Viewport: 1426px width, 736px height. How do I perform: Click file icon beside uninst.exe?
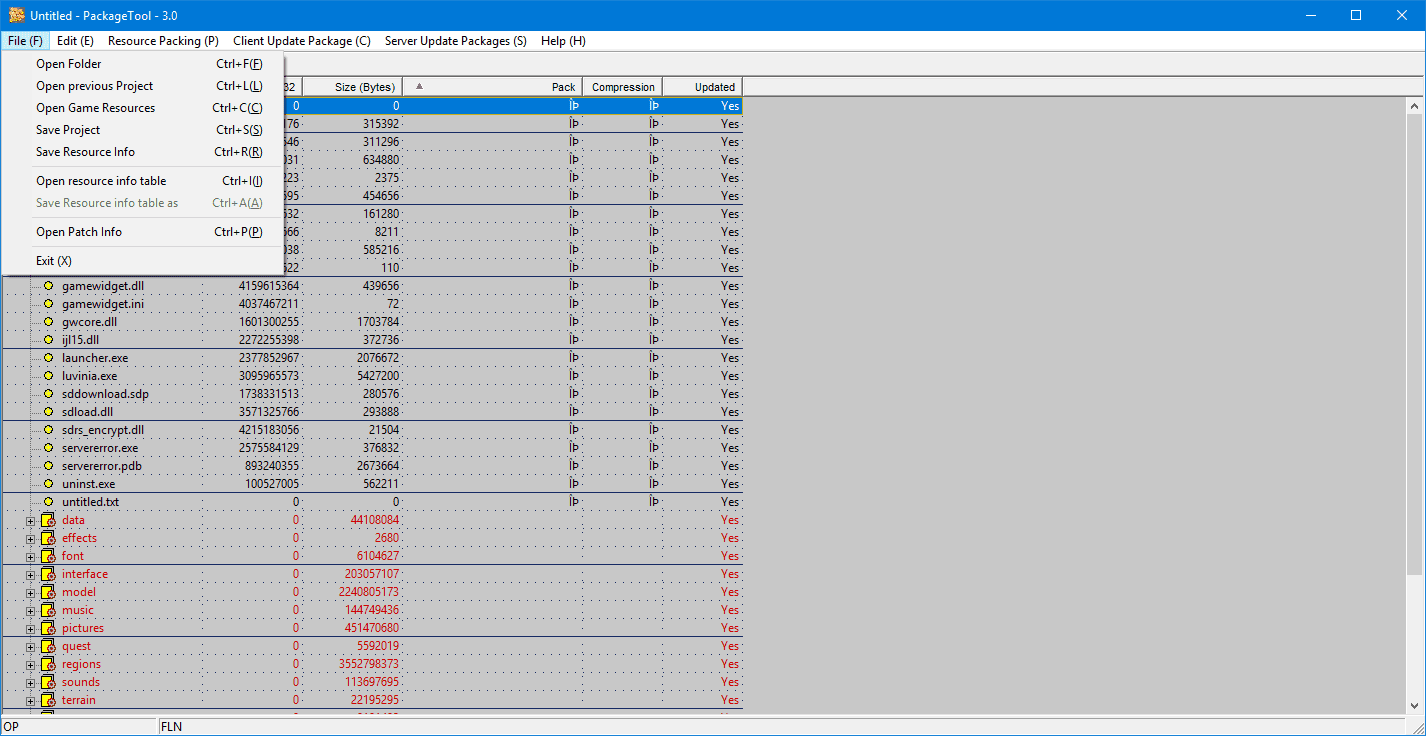[48, 484]
